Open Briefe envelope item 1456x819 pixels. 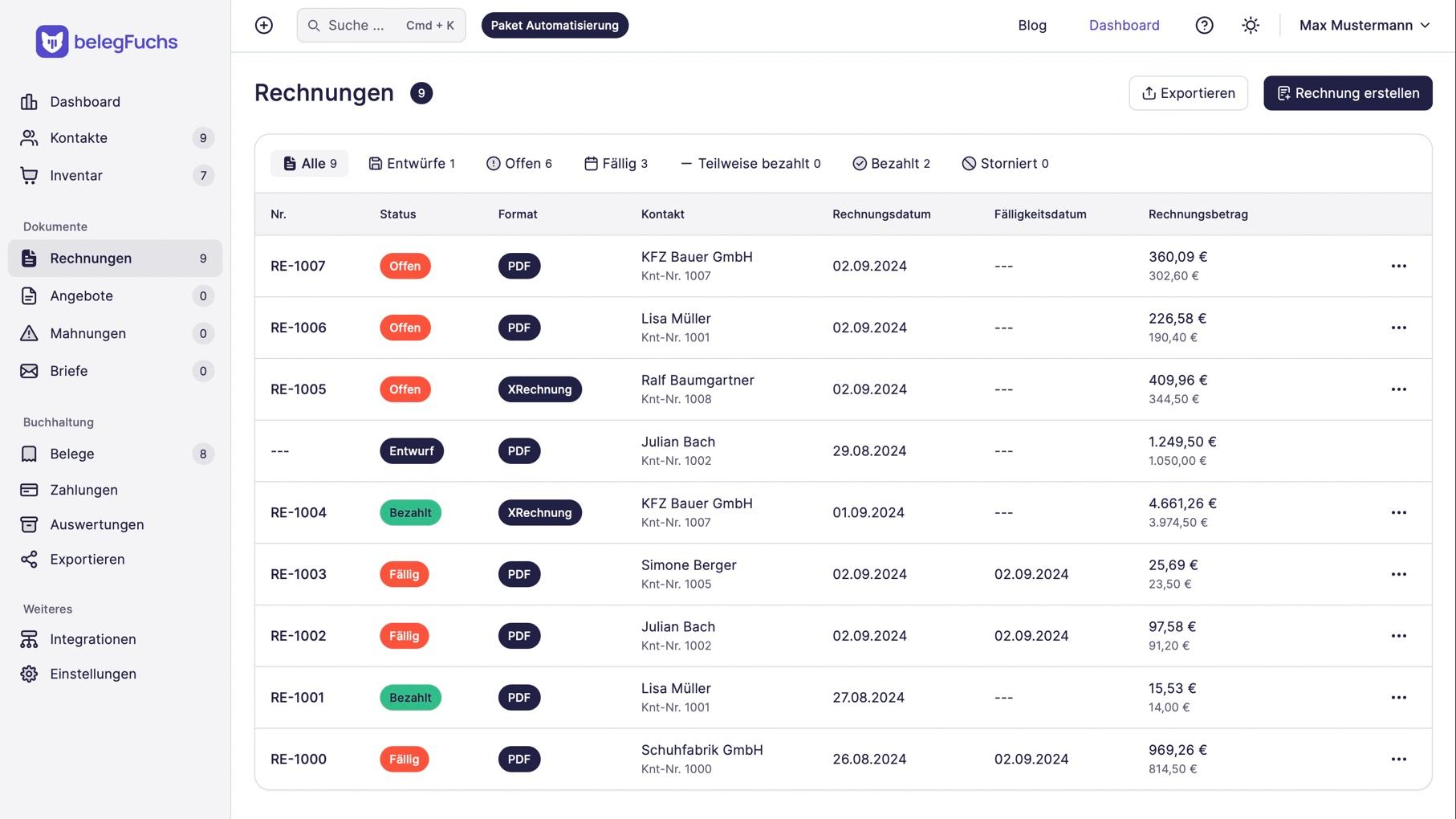[115, 372]
